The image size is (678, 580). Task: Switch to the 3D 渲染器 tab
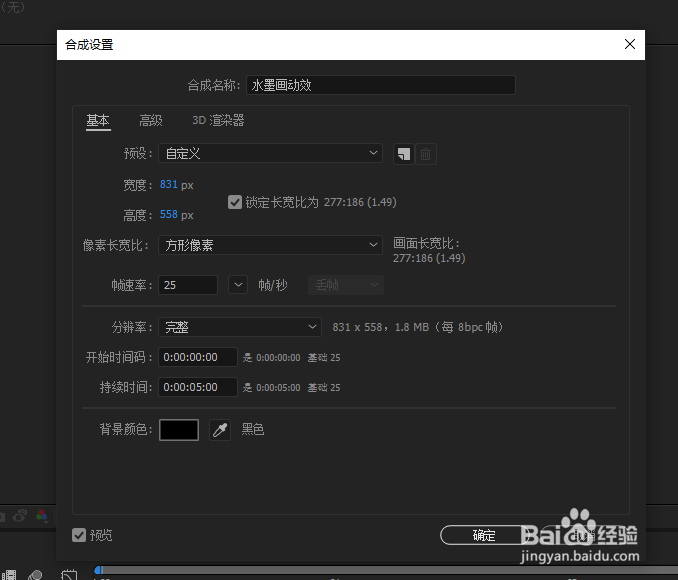[218, 120]
